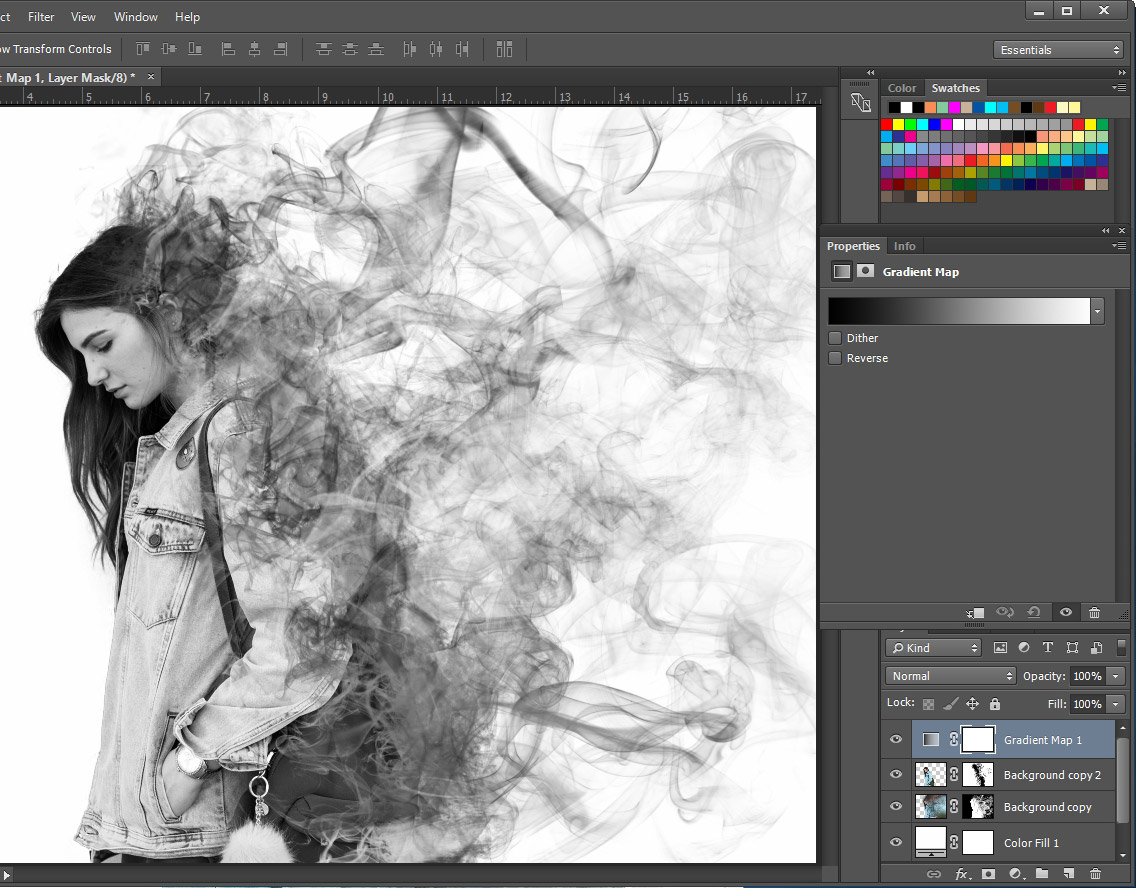The width and height of the screenshot is (1136, 888).
Task: Toggle layer filtering switch on or off
Action: pos(1122,647)
